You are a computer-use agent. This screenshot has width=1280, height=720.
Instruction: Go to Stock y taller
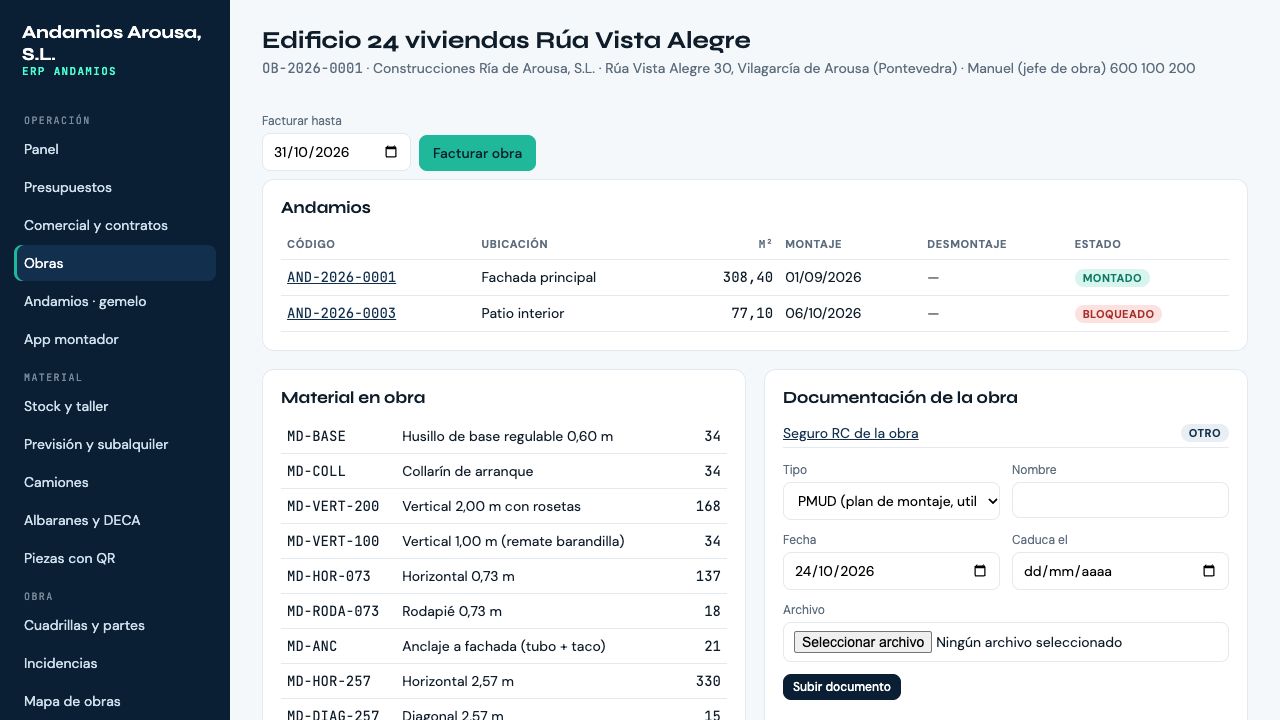tap(115, 406)
